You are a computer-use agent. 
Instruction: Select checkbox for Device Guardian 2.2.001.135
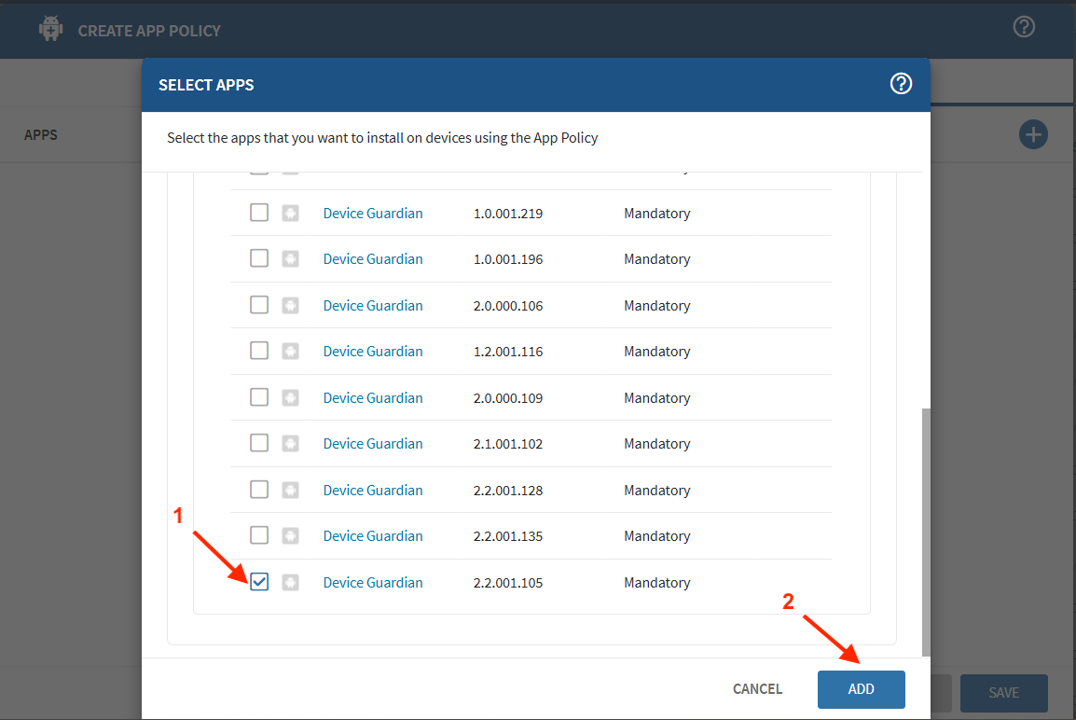point(259,535)
